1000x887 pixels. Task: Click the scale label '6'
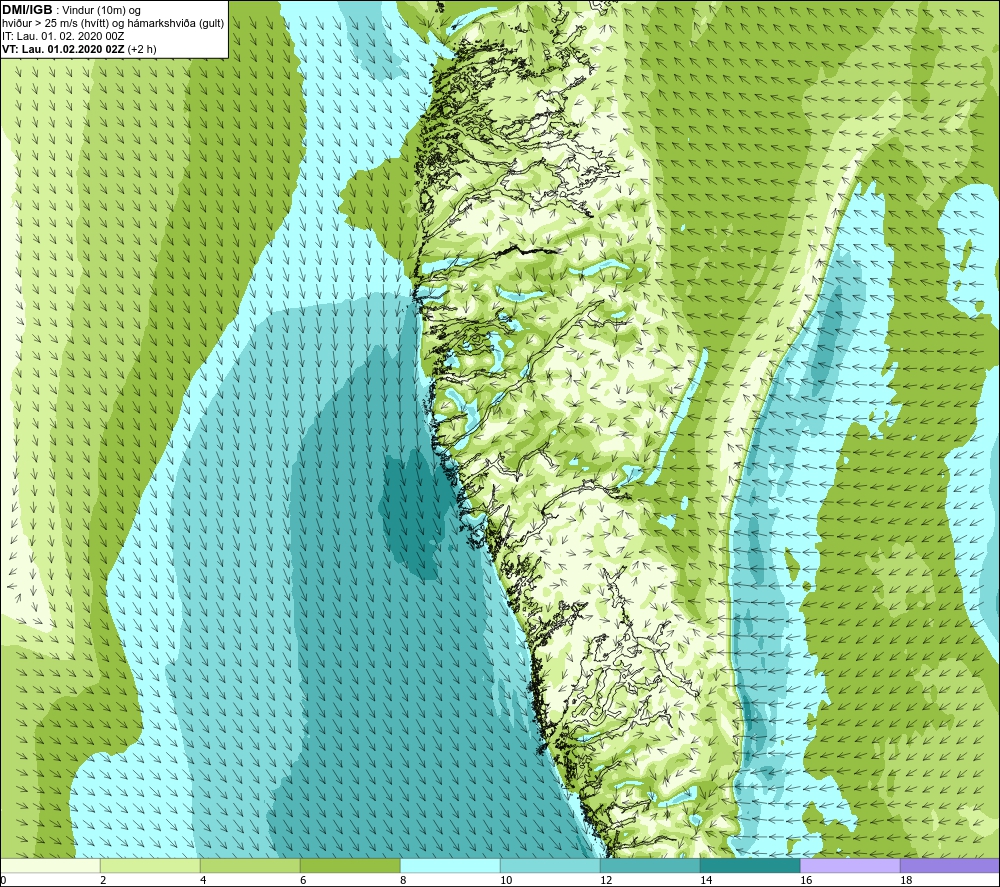point(303,881)
